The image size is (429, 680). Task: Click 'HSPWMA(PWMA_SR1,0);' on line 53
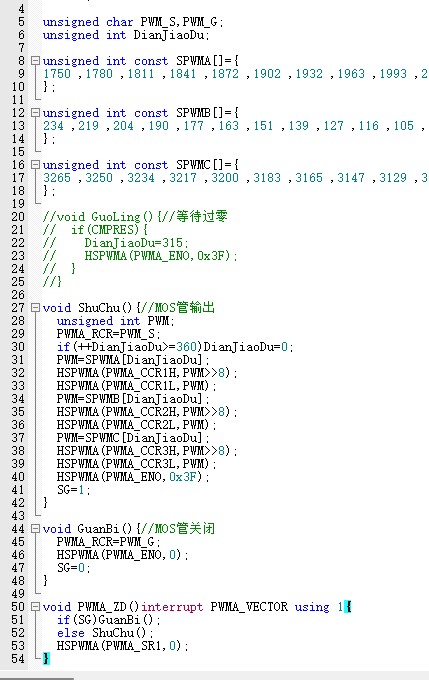pos(123,646)
